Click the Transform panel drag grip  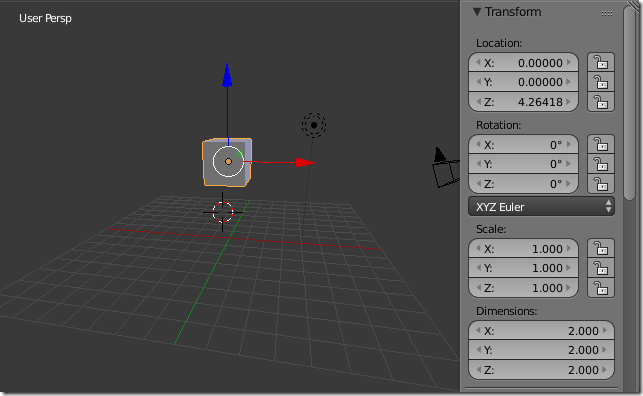pos(607,14)
